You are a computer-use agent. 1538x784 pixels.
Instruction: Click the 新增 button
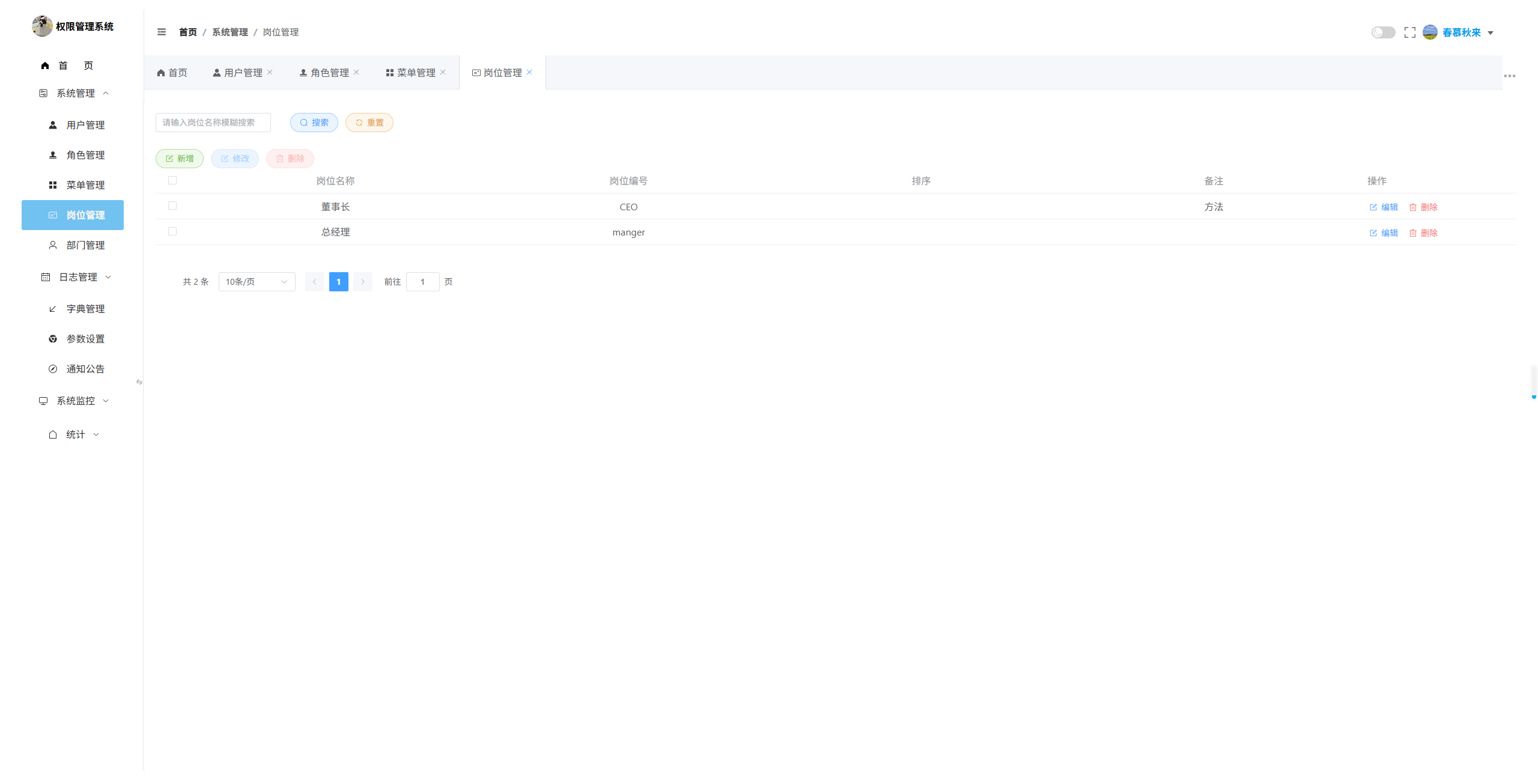(x=180, y=159)
